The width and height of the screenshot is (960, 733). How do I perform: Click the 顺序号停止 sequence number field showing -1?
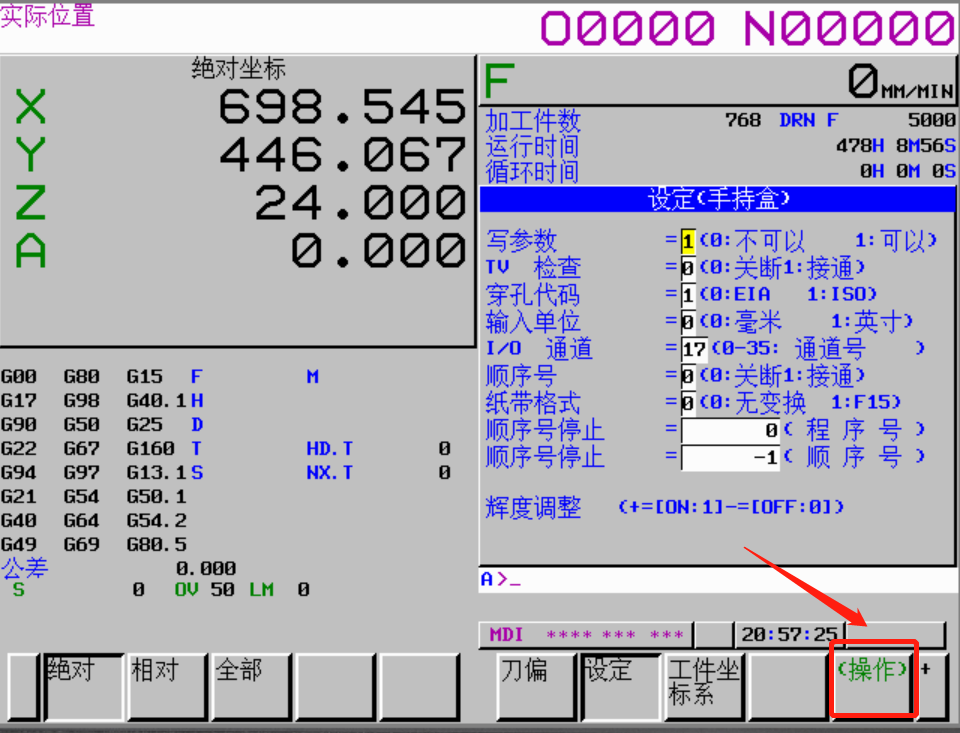[730, 458]
